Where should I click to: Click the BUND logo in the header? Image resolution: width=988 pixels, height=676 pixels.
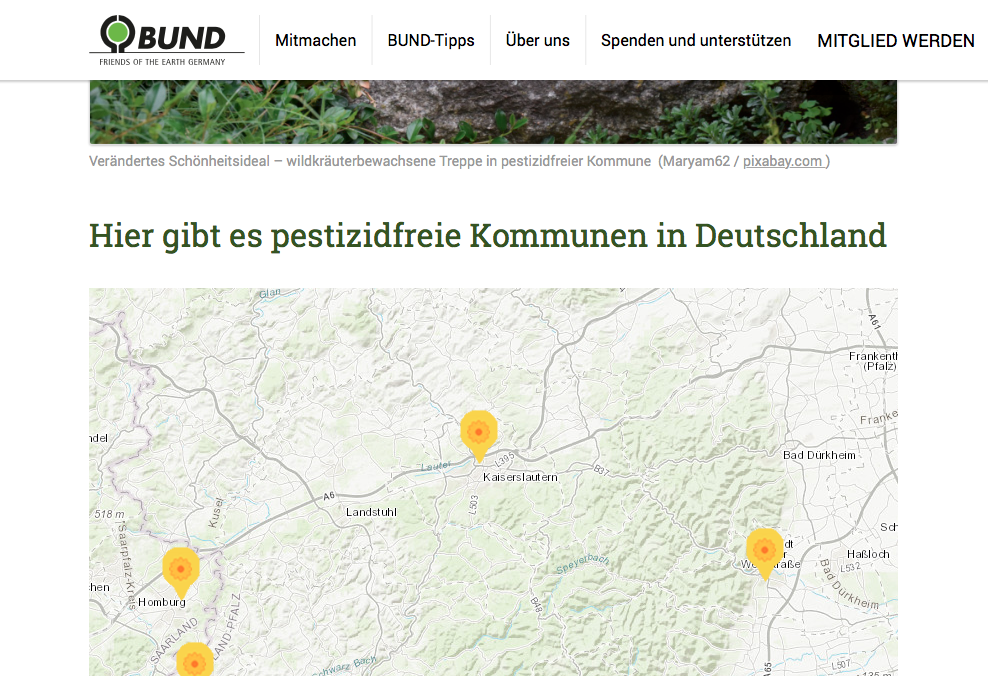[x=165, y=37]
